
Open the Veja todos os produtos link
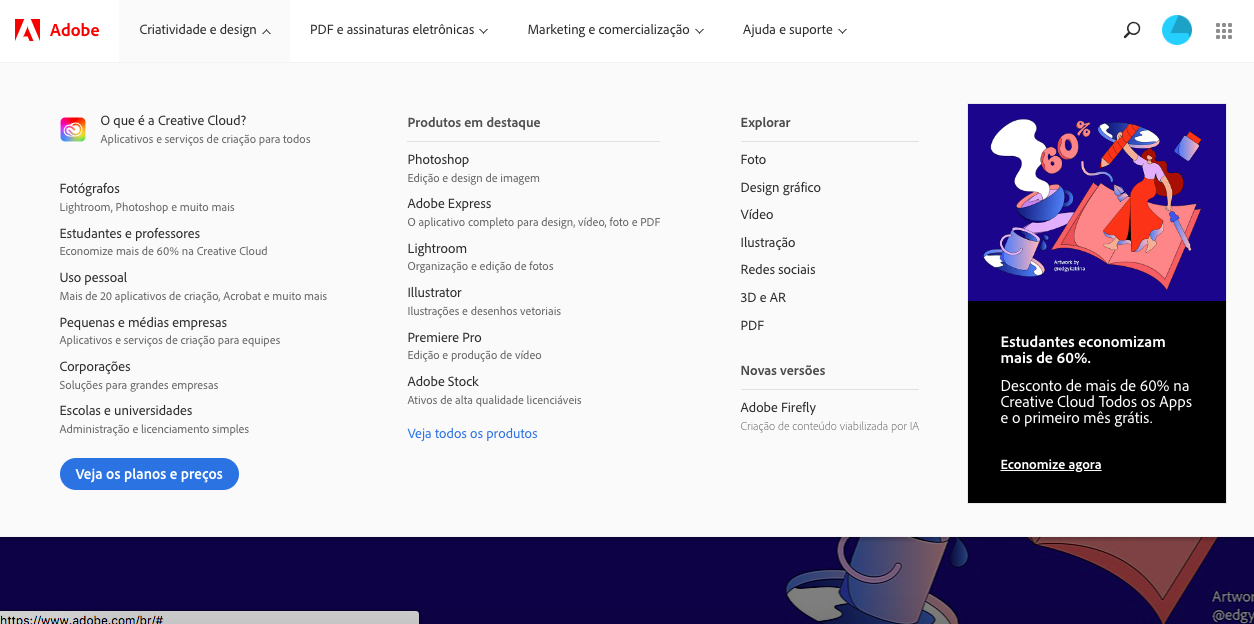click(x=472, y=433)
